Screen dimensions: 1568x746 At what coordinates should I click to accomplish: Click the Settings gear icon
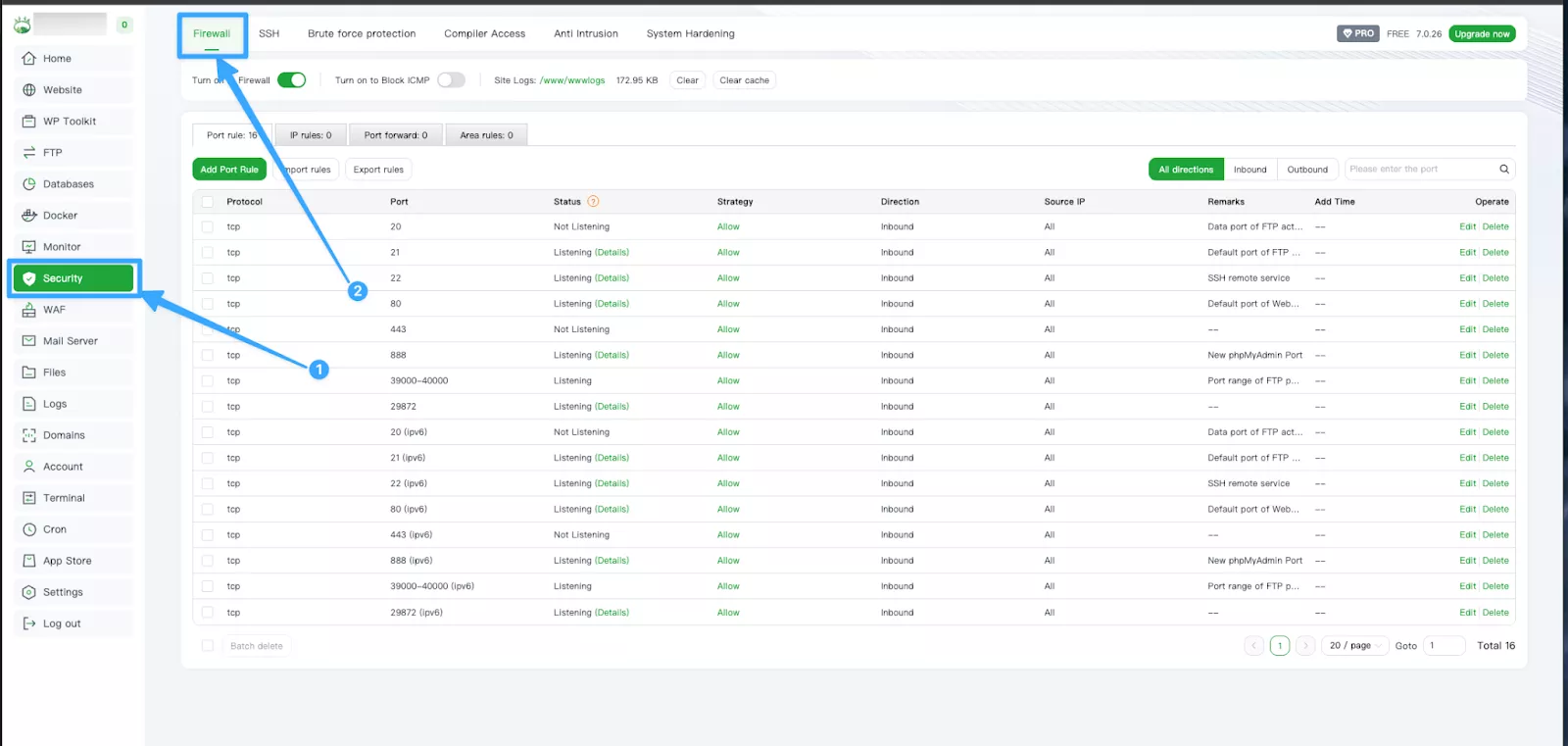29,592
